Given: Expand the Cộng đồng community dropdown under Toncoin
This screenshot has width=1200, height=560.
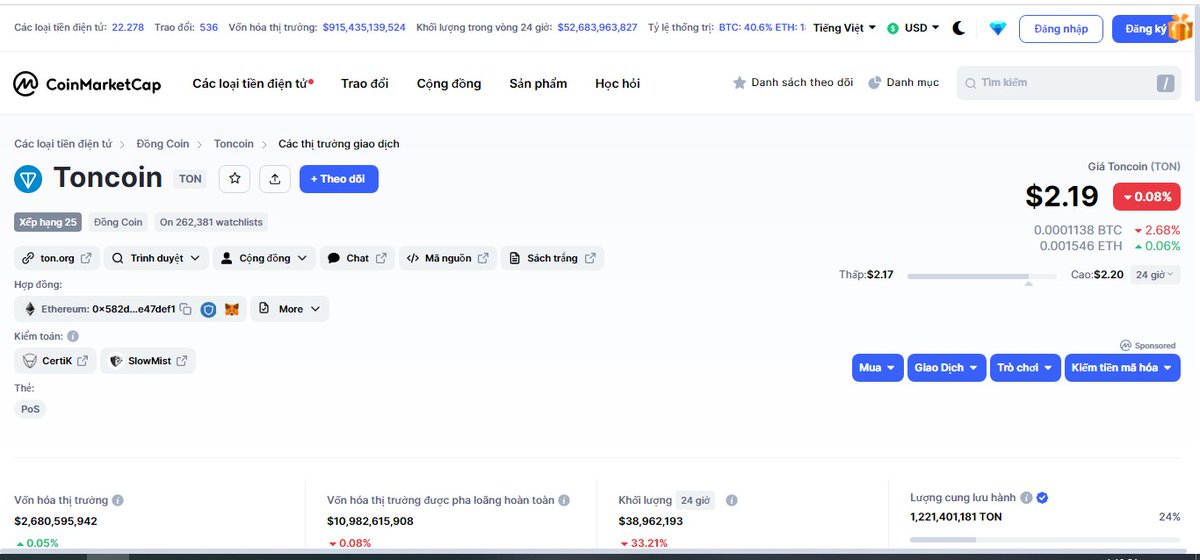Looking at the screenshot, I should pyautogui.click(x=264, y=258).
